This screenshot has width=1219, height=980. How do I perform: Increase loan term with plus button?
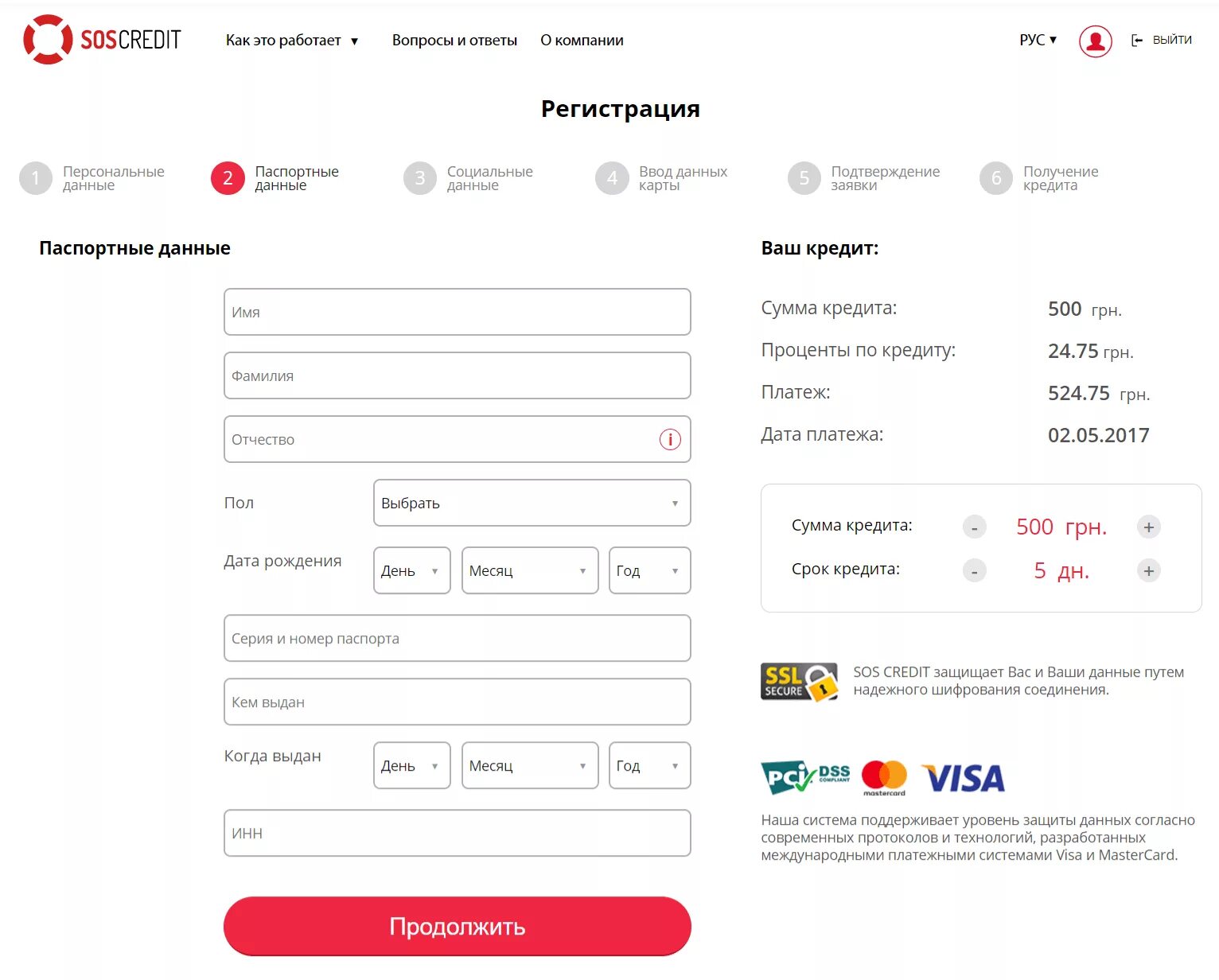click(x=1148, y=570)
